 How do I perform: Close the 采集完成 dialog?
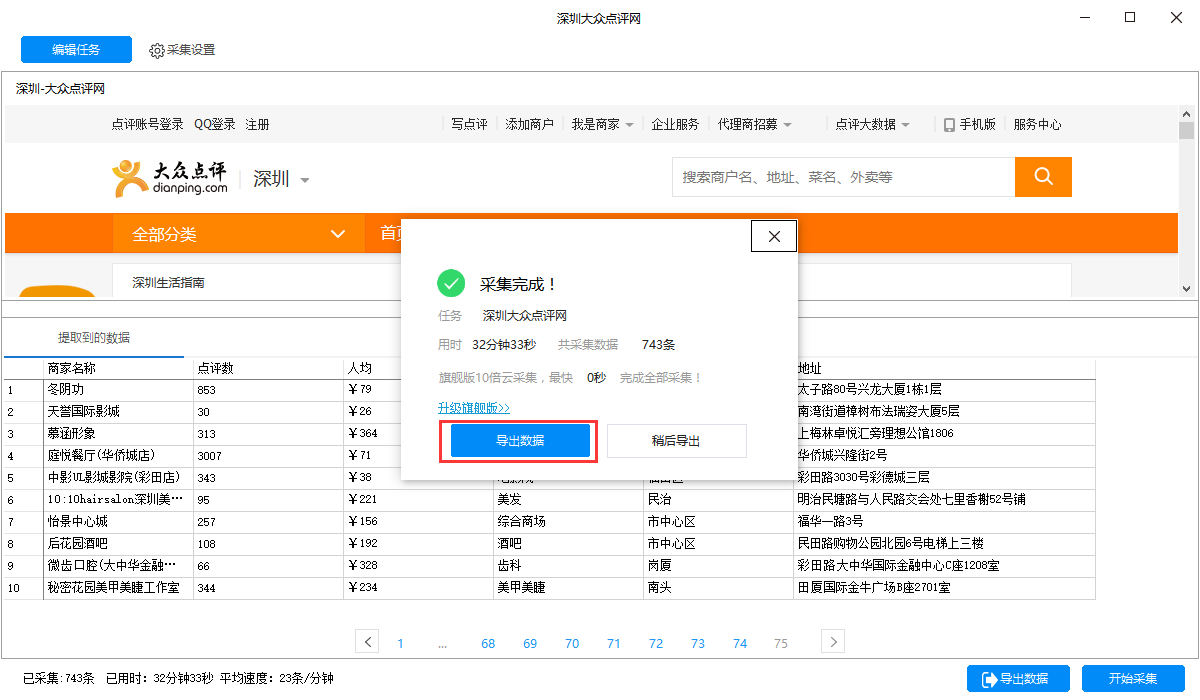[773, 236]
